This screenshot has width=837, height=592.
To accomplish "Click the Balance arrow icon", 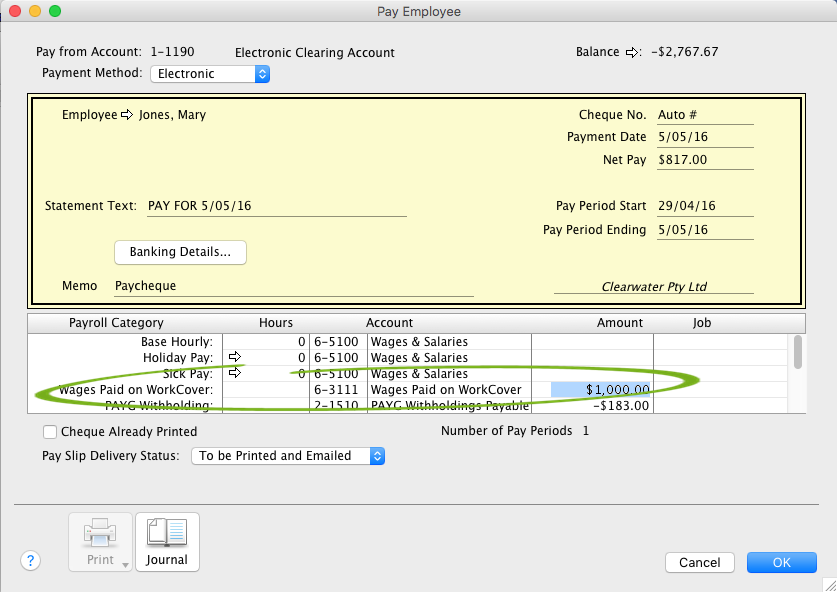I will pyautogui.click(x=632, y=52).
